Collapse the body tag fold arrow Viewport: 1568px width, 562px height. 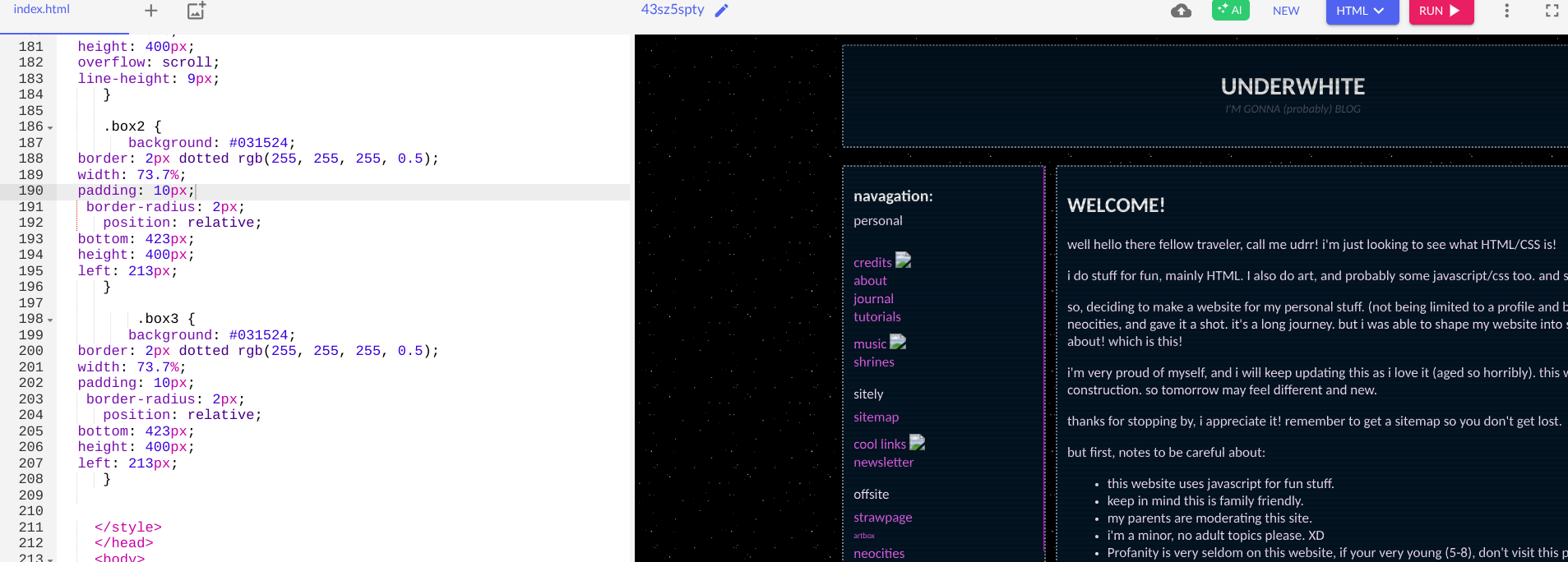pos(50,559)
